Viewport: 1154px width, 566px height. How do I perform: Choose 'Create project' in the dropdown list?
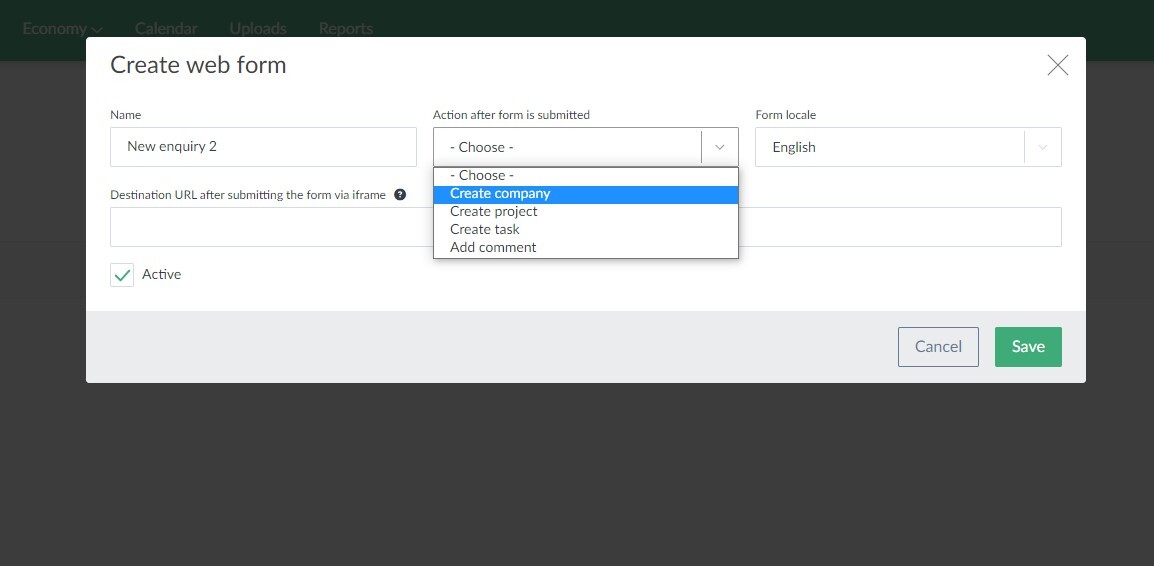[x=494, y=212]
